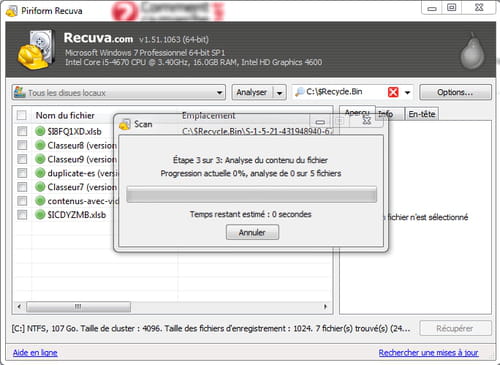500x365 pixels.
Task: Open the Aide en ligne link
Action: 35,352
